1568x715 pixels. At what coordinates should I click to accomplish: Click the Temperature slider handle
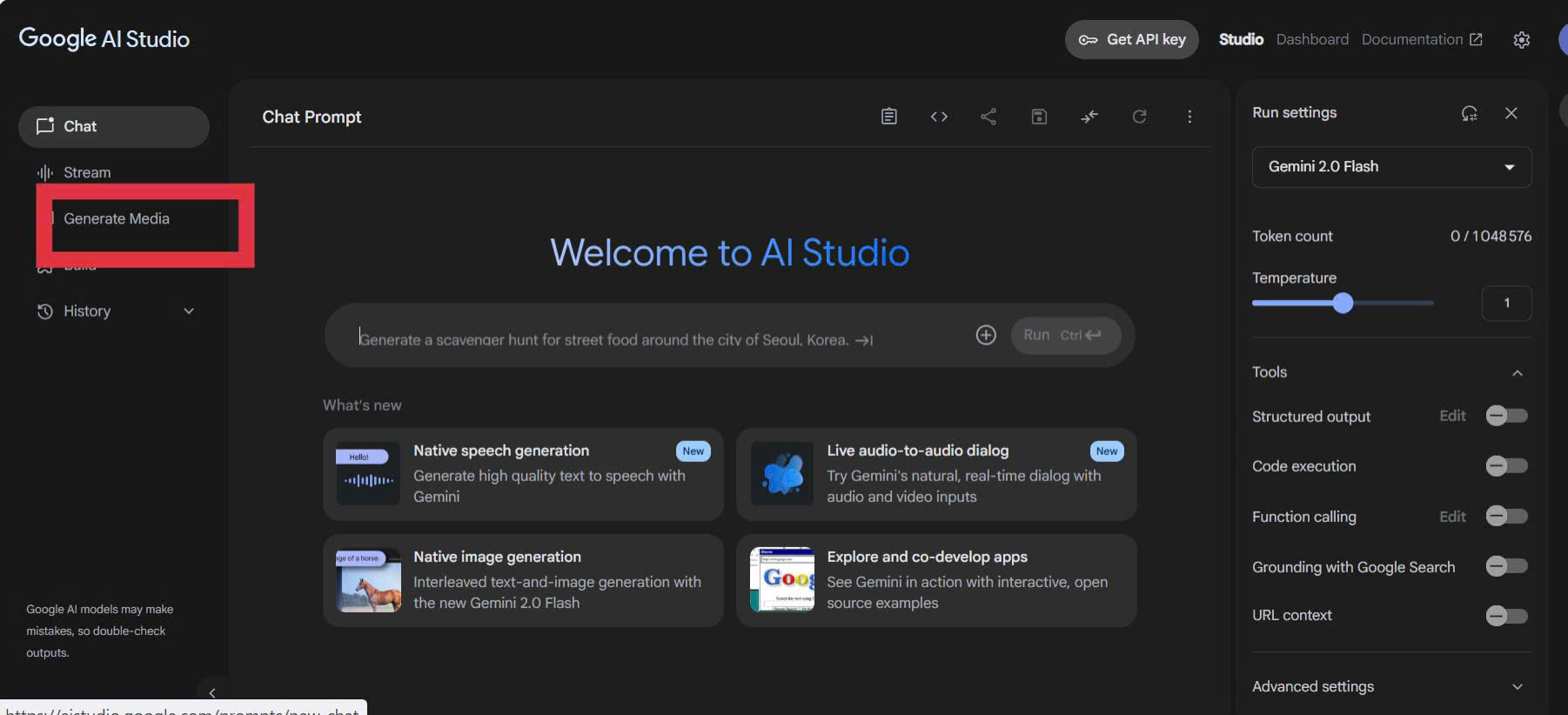pyautogui.click(x=1343, y=303)
